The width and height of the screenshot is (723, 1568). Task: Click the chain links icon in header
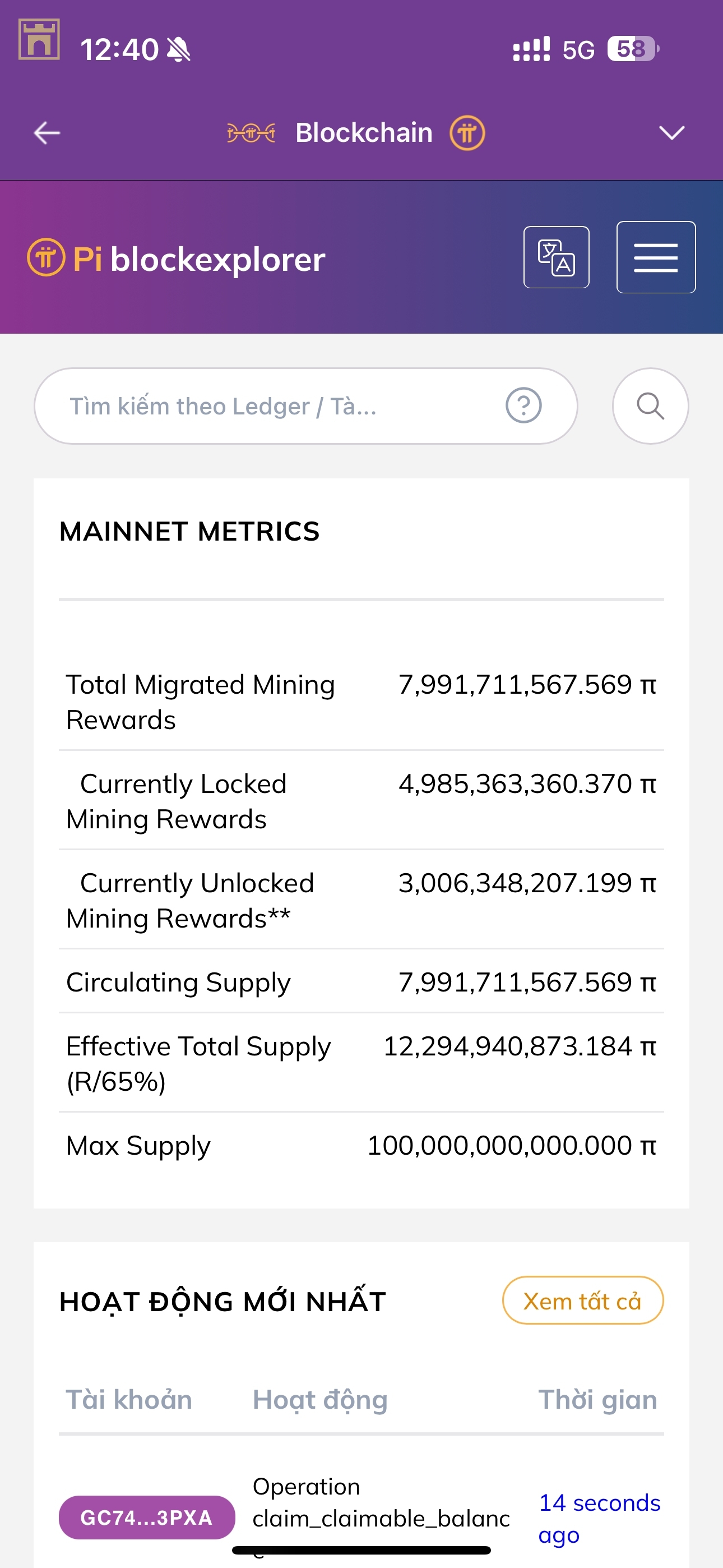click(251, 133)
